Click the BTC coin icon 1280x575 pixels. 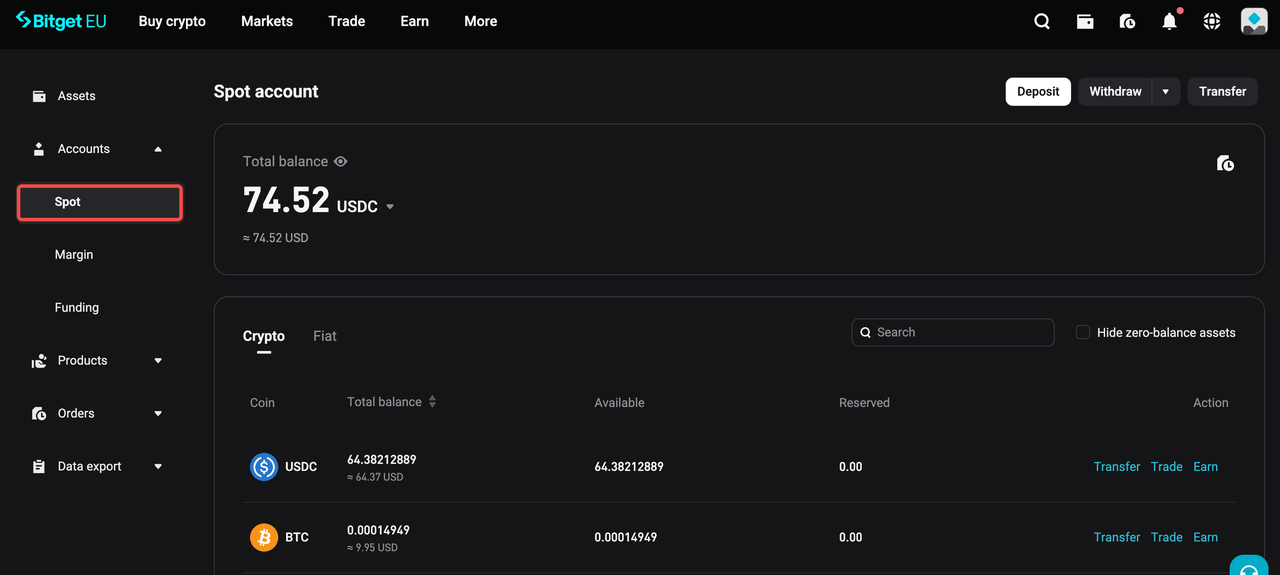pos(264,537)
